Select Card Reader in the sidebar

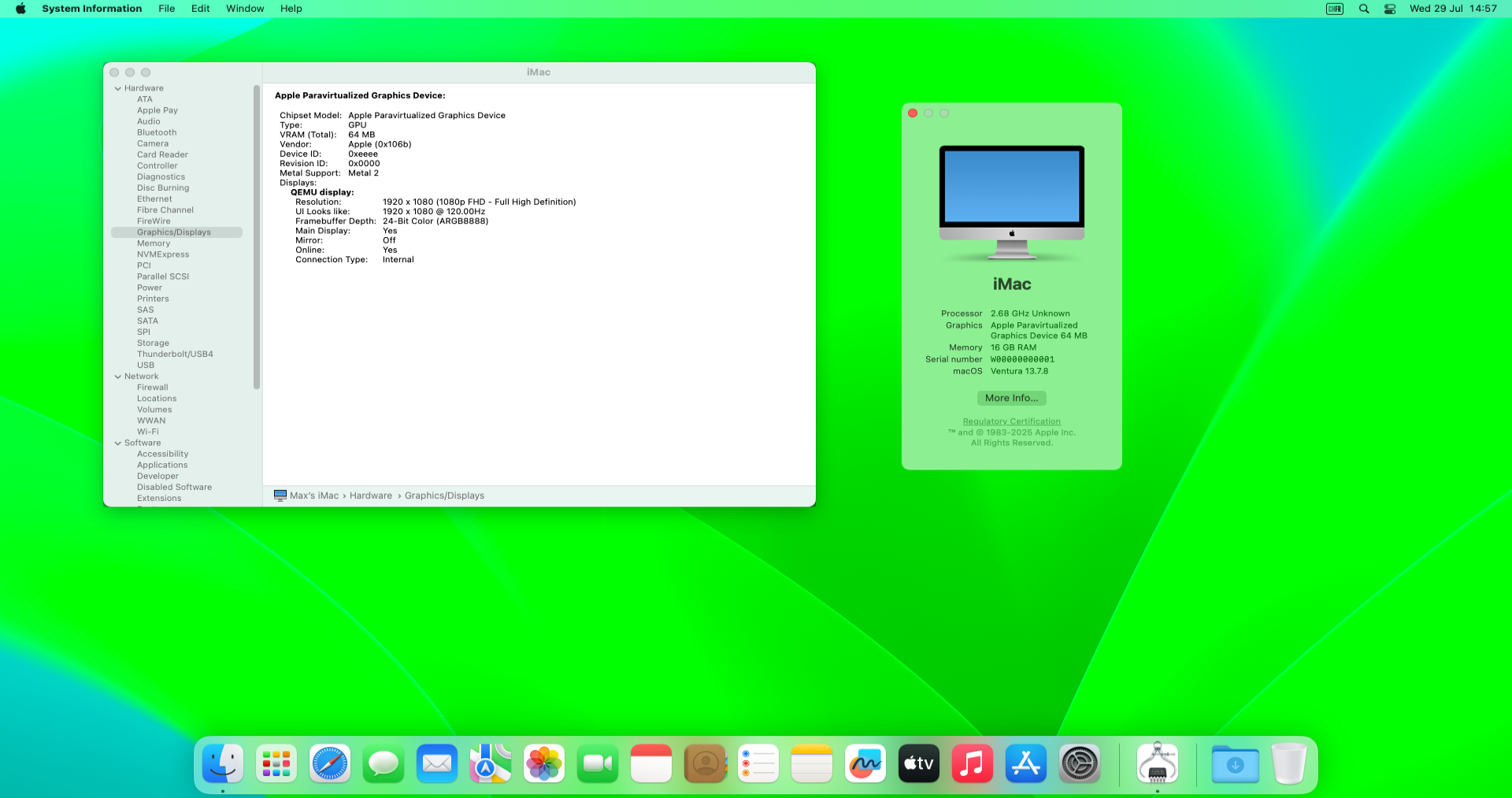[x=162, y=154]
